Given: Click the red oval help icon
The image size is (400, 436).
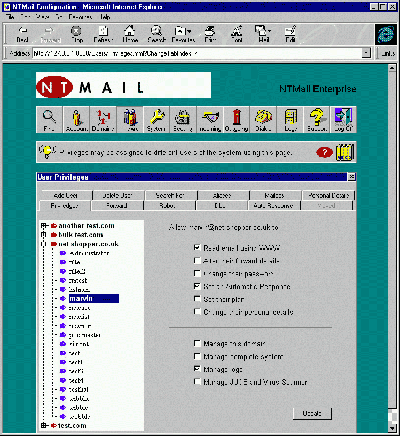Looking at the screenshot, I should 324,153.
